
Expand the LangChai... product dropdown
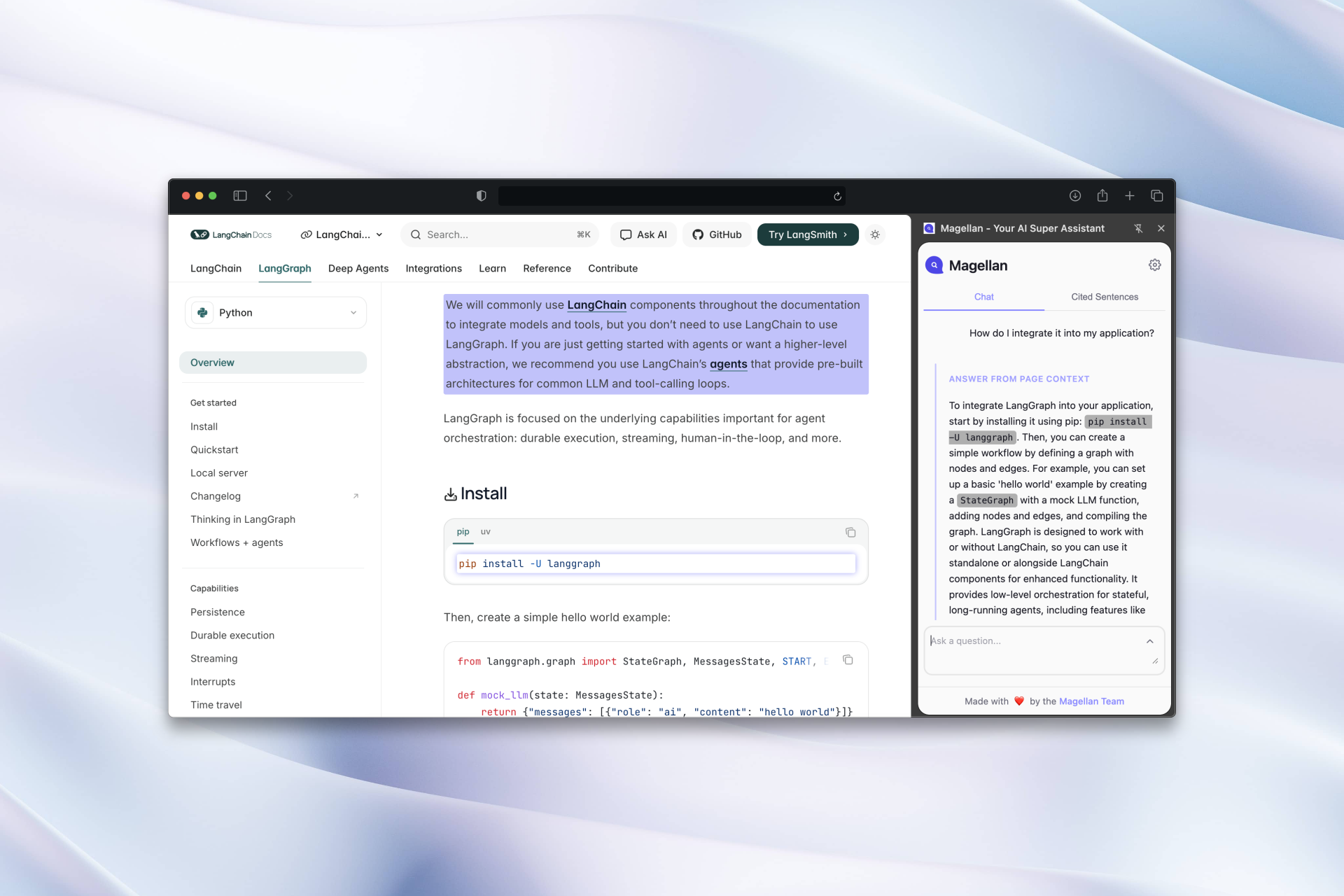342,234
